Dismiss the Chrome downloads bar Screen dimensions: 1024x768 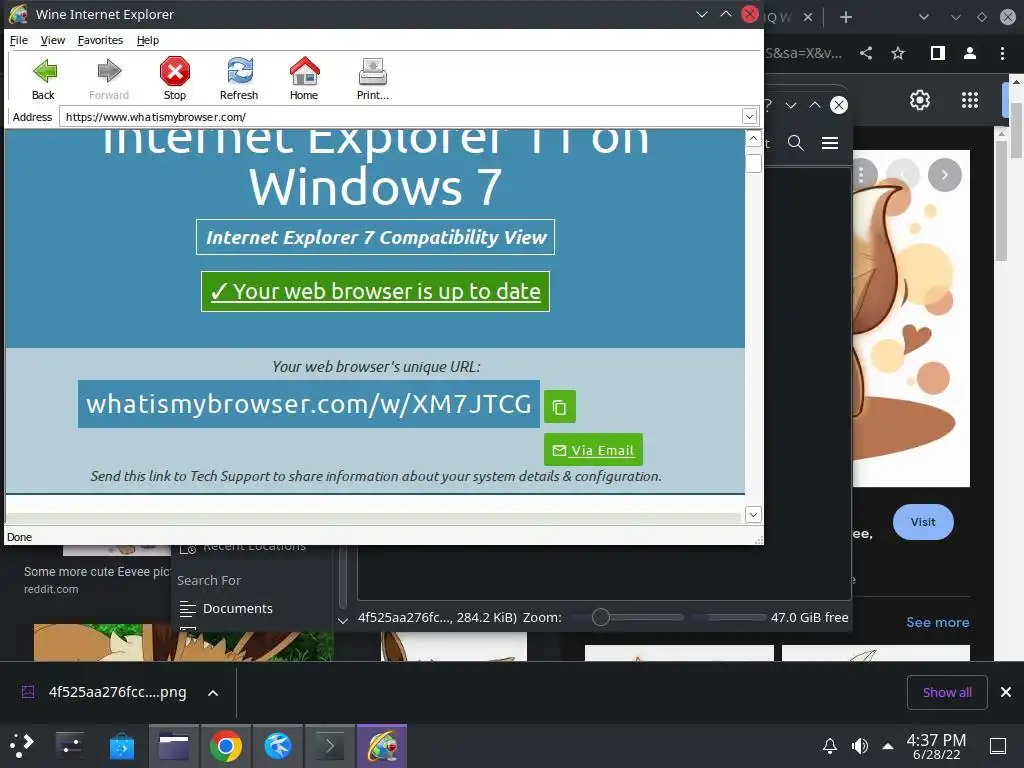[1006, 692]
